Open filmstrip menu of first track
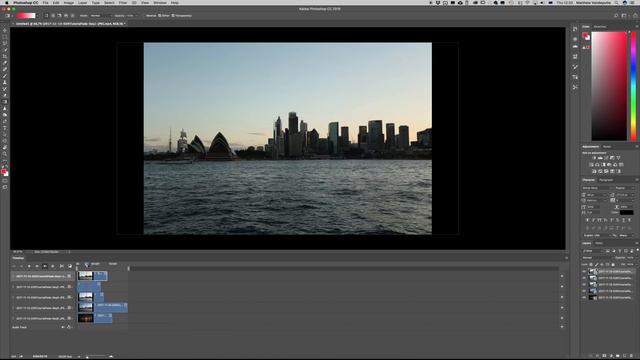Image resolution: width=640 pixels, height=360 pixels. click(x=69, y=276)
